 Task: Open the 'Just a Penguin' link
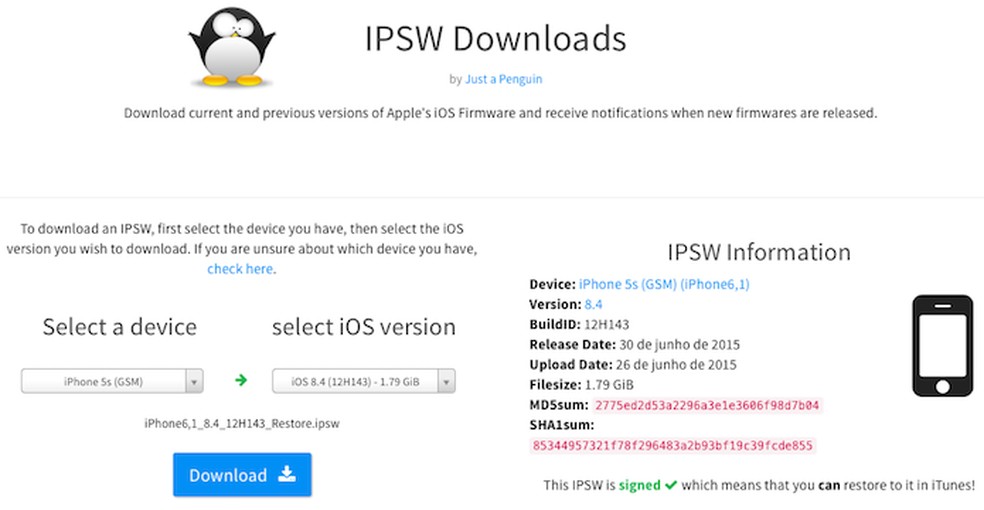pos(503,79)
